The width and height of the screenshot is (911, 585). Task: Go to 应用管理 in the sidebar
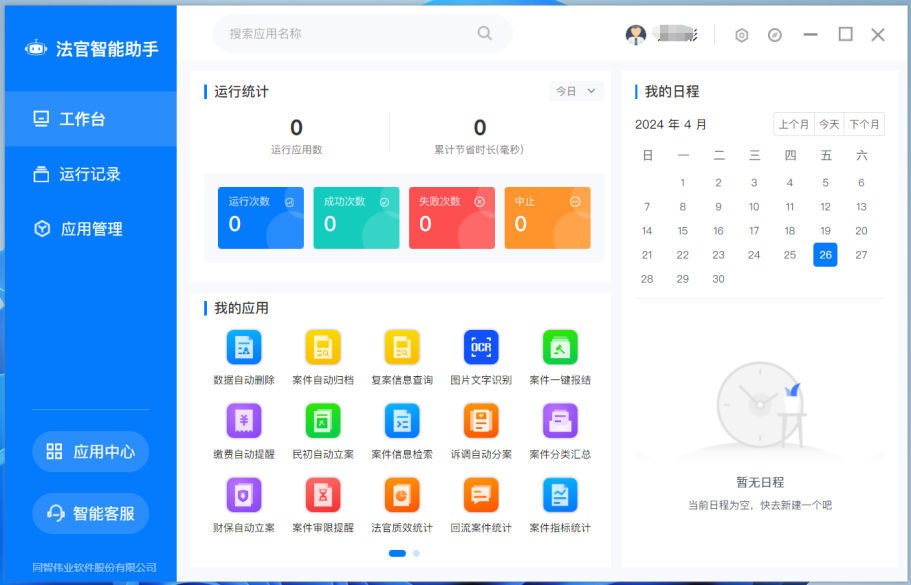[x=90, y=229]
